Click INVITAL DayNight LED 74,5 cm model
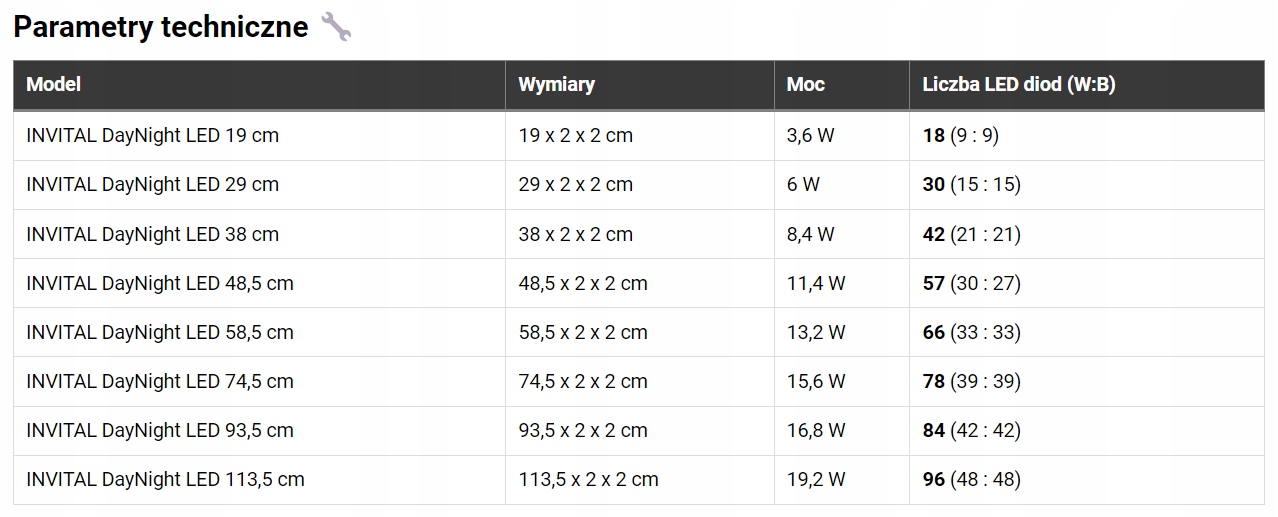 [160, 381]
